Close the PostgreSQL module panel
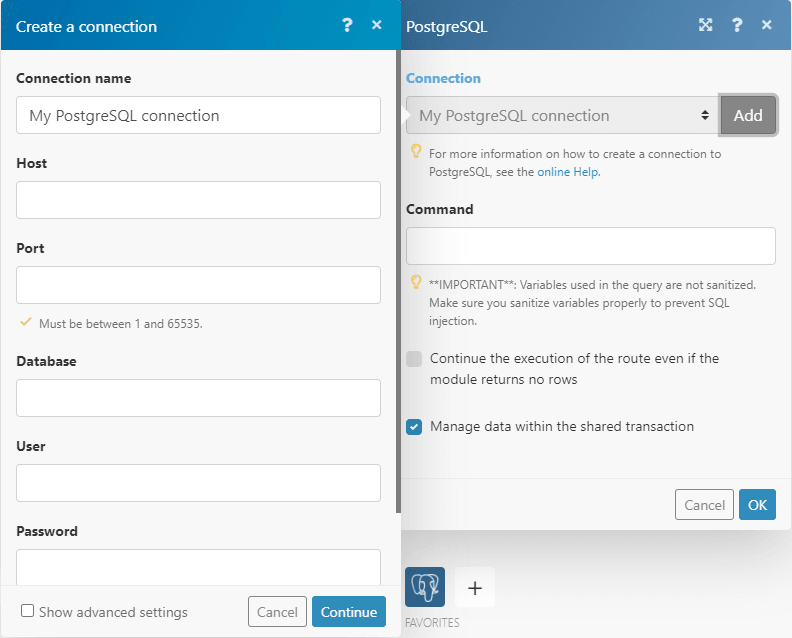Image resolution: width=792 pixels, height=638 pixels. (767, 25)
